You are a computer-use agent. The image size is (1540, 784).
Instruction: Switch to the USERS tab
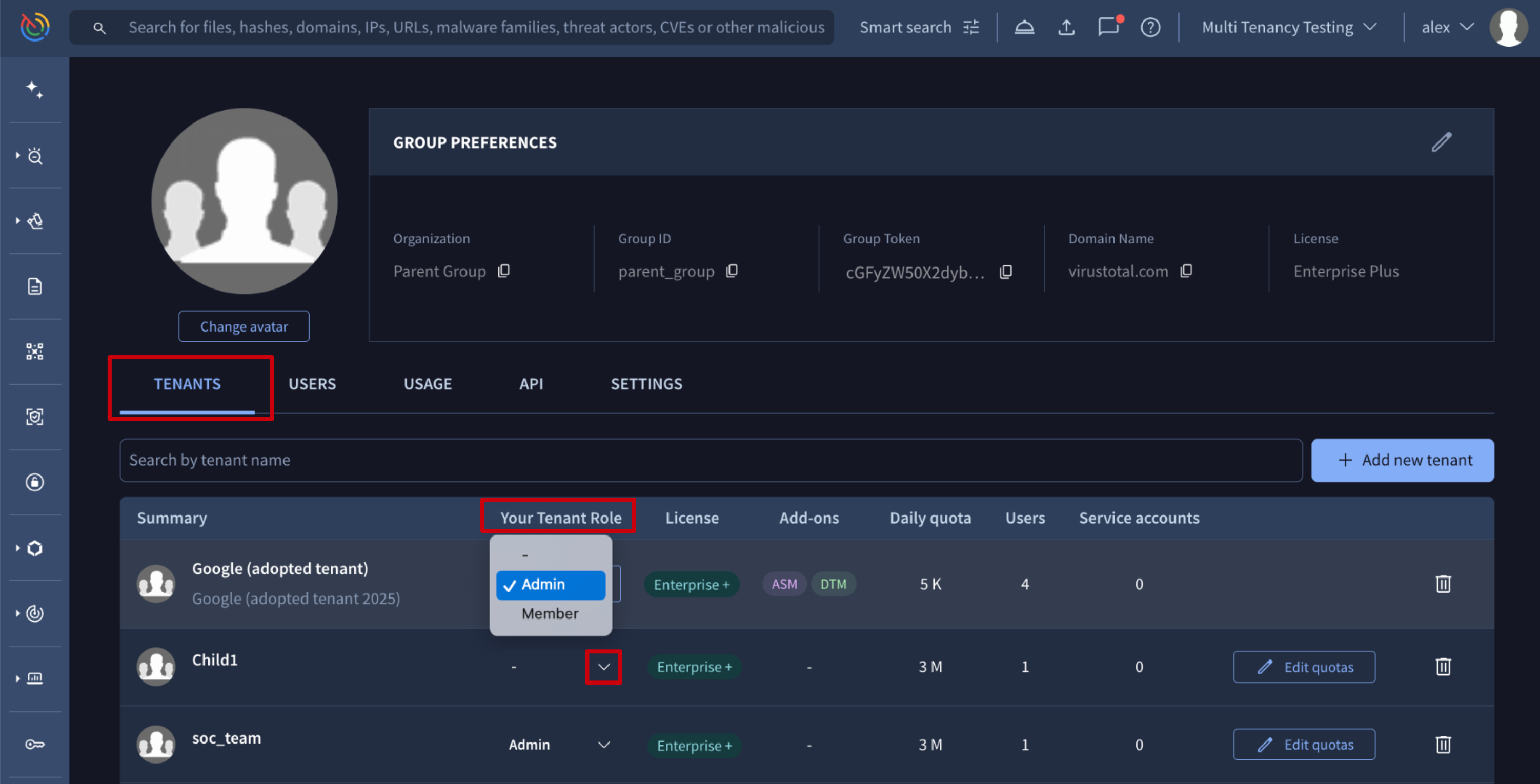(x=312, y=384)
